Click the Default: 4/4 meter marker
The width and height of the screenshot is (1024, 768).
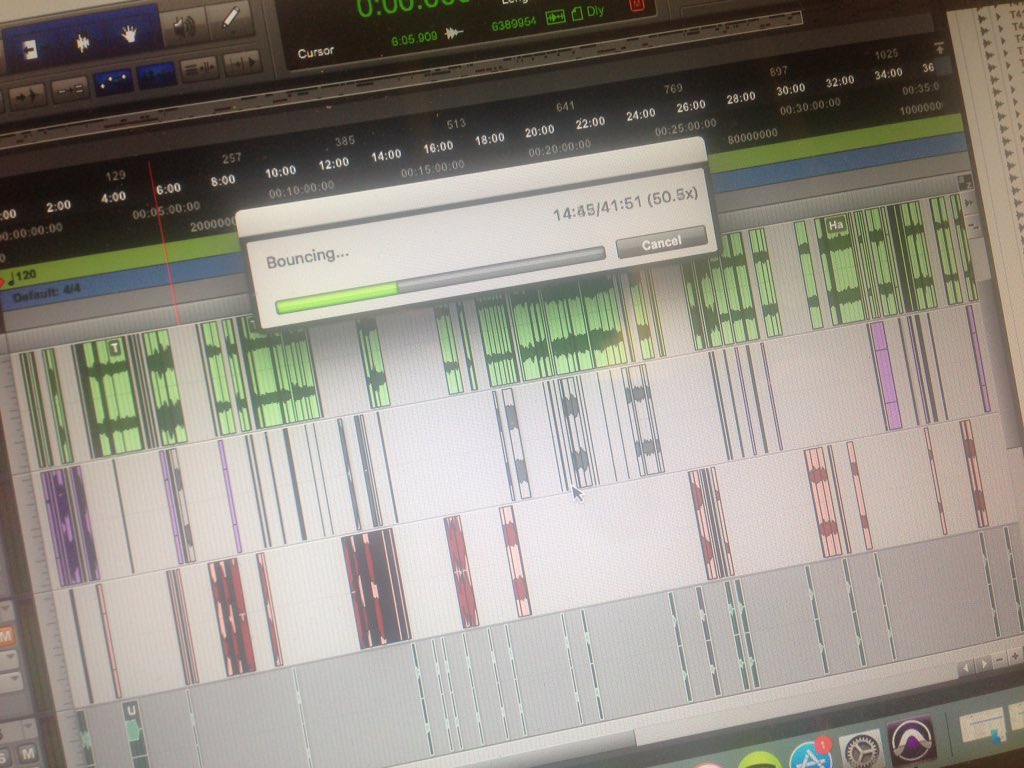click(x=46, y=294)
